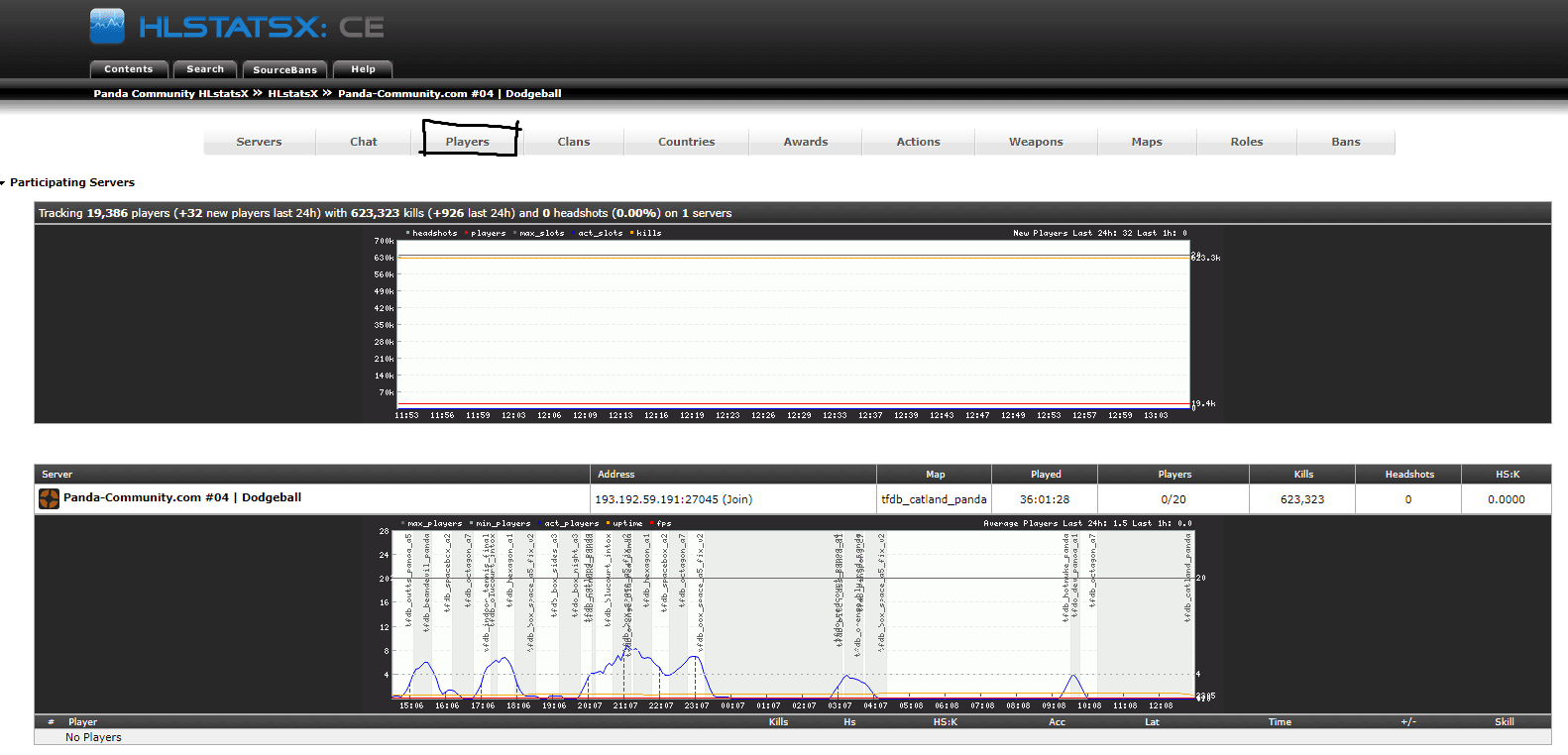View the Bans tab
The height and width of the screenshot is (755, 1568).
coord(1345,142)
